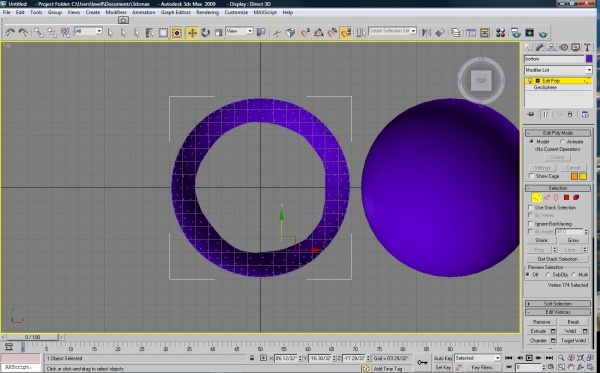Open the Graph Editors menu
Viewport: 600px width, 373px height.
[x=176, y=12]
